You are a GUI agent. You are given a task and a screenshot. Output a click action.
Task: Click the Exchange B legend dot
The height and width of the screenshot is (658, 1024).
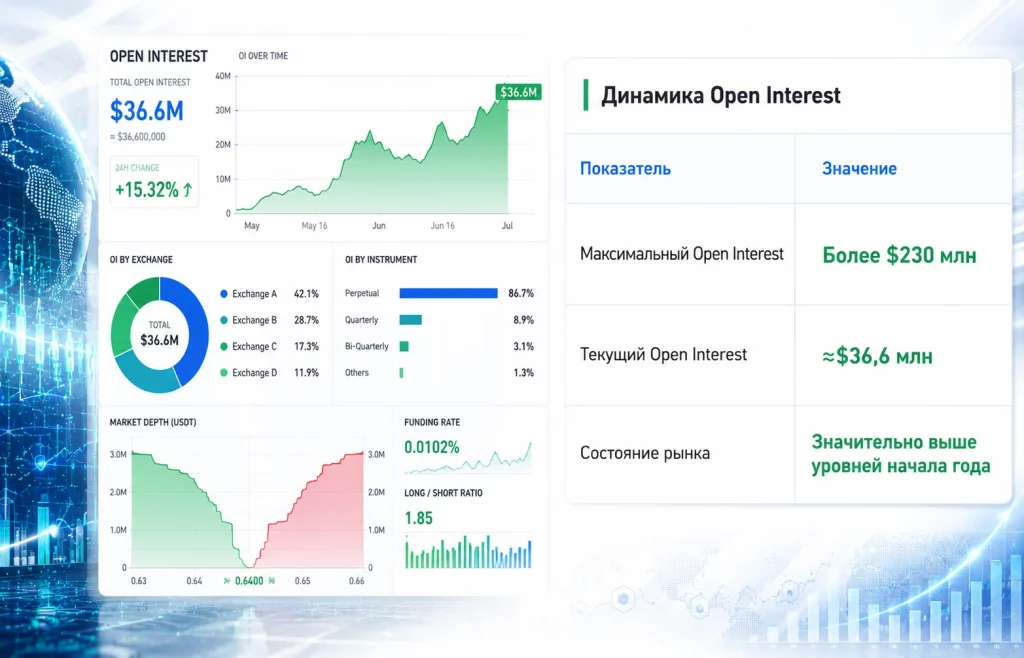224,320
